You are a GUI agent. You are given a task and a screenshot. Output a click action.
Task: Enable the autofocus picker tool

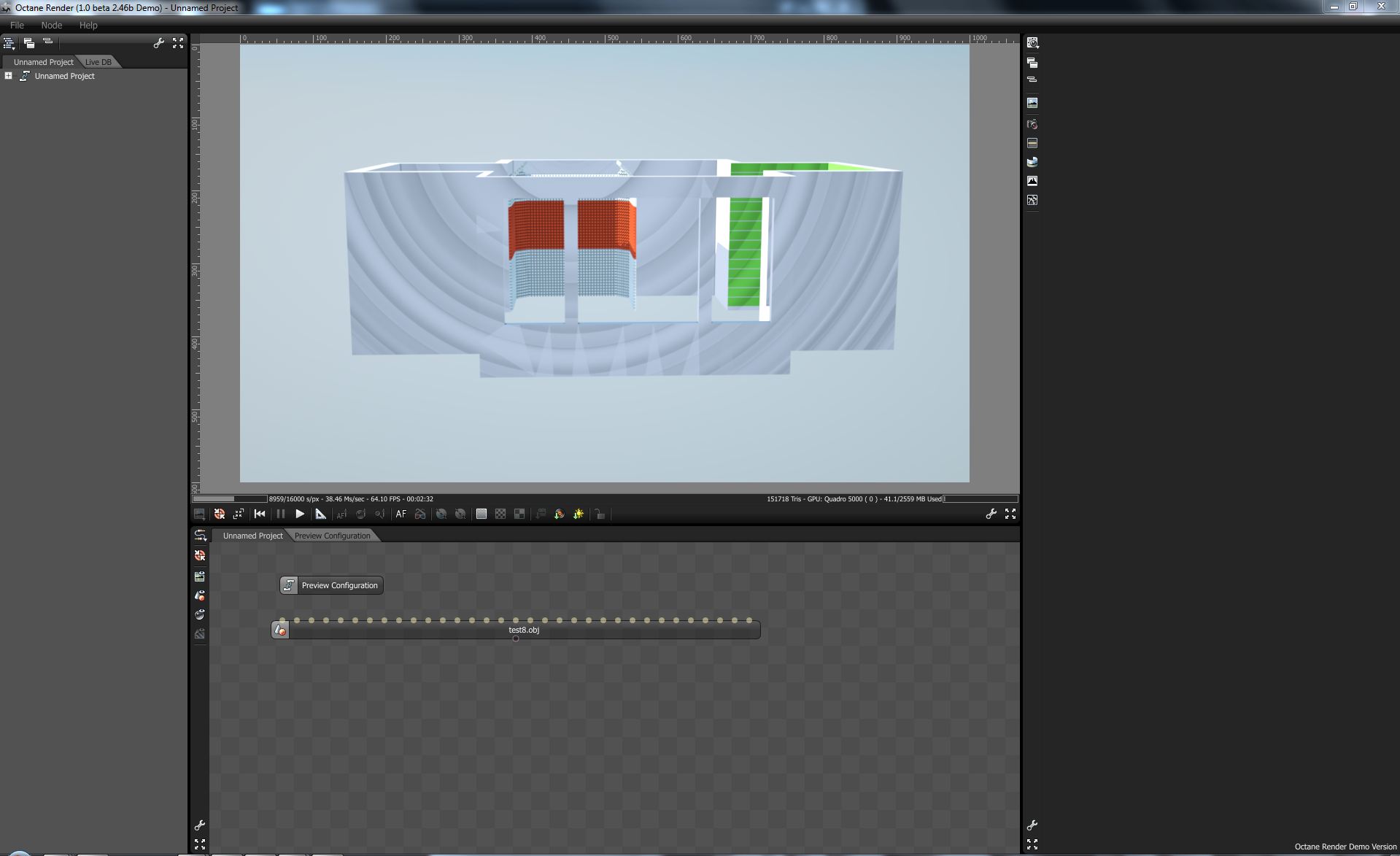click(341, 514)
